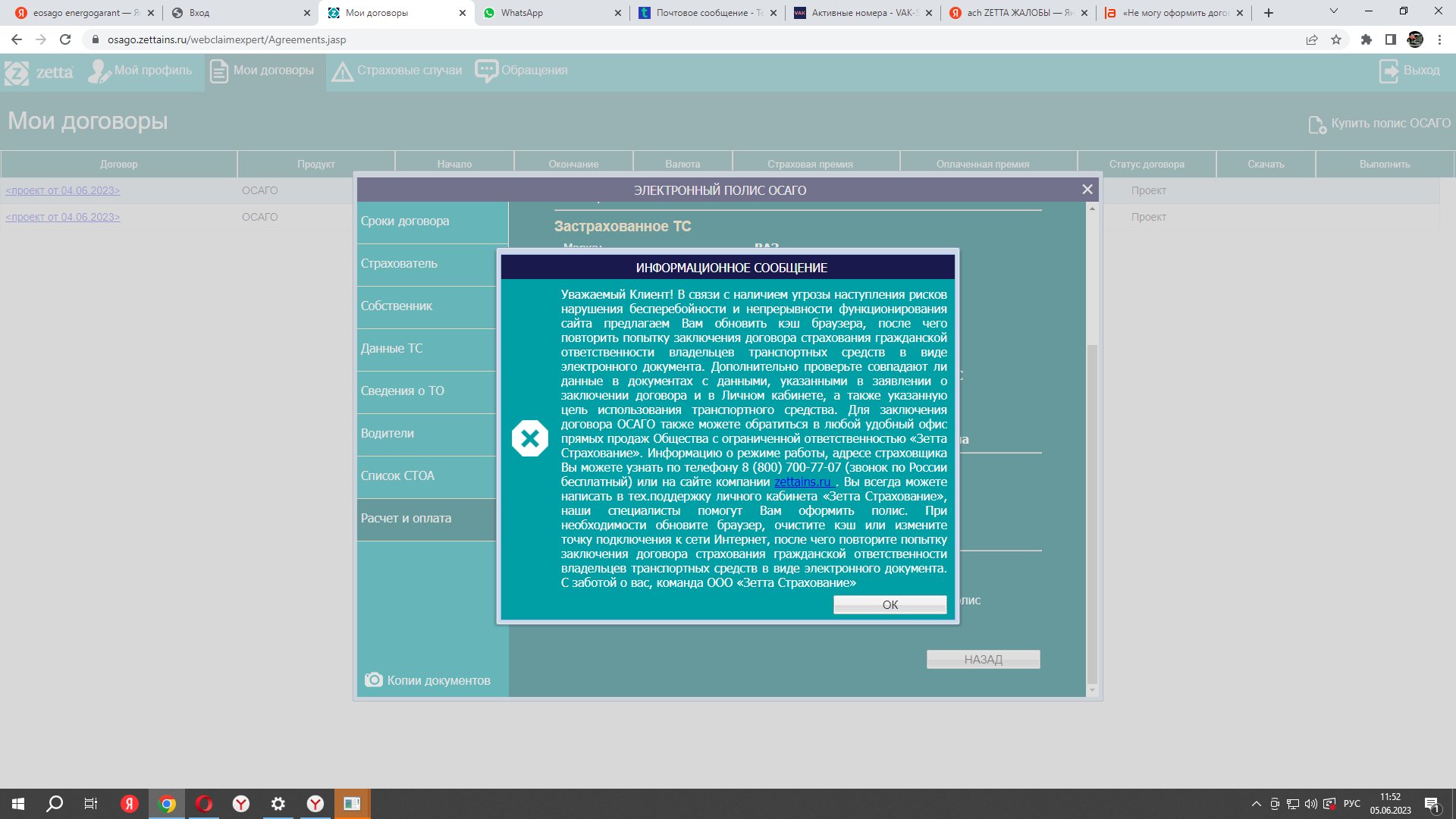Click the volume icon in tray
This screenshot has height=819, width=1456.
tap(1310, 804)
